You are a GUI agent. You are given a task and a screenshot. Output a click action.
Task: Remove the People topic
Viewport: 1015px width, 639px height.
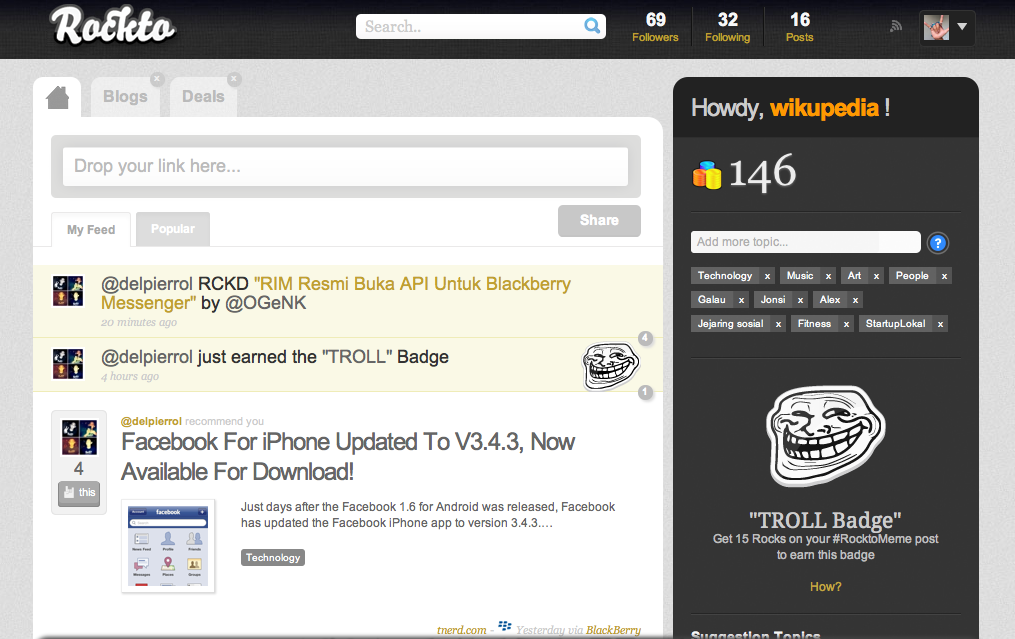(944, 276)
